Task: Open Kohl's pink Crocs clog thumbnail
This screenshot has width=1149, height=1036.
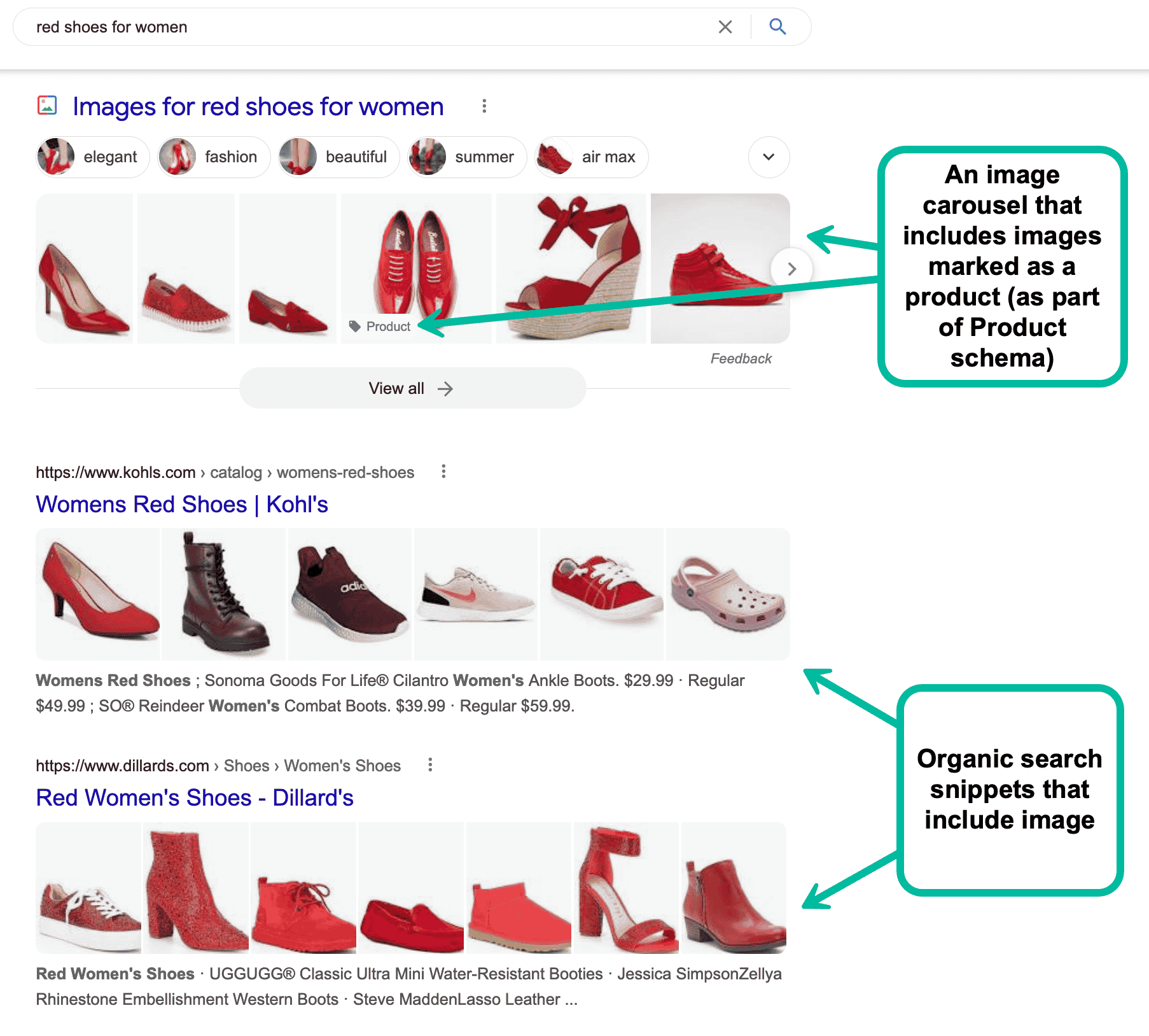Action: [728, 594]
